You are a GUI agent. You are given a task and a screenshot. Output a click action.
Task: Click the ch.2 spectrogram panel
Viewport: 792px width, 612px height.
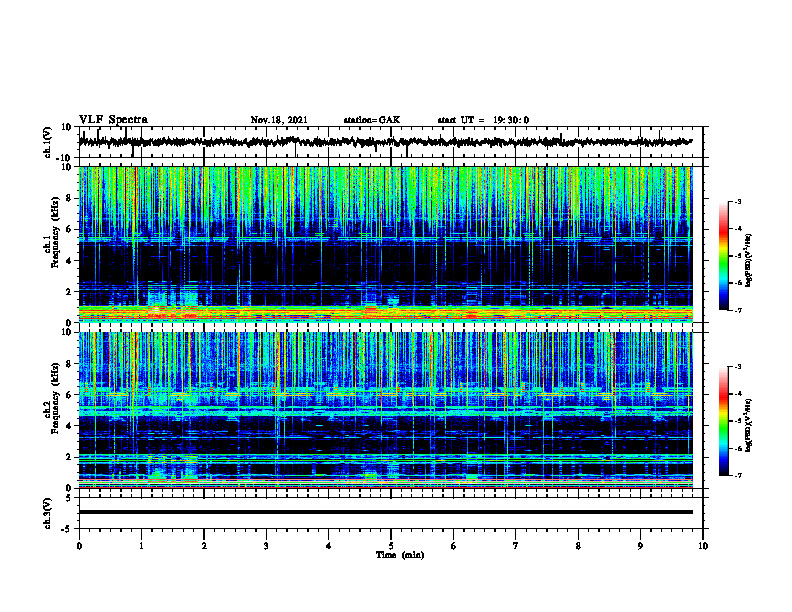pyautogui.click(x=385, y=410)
